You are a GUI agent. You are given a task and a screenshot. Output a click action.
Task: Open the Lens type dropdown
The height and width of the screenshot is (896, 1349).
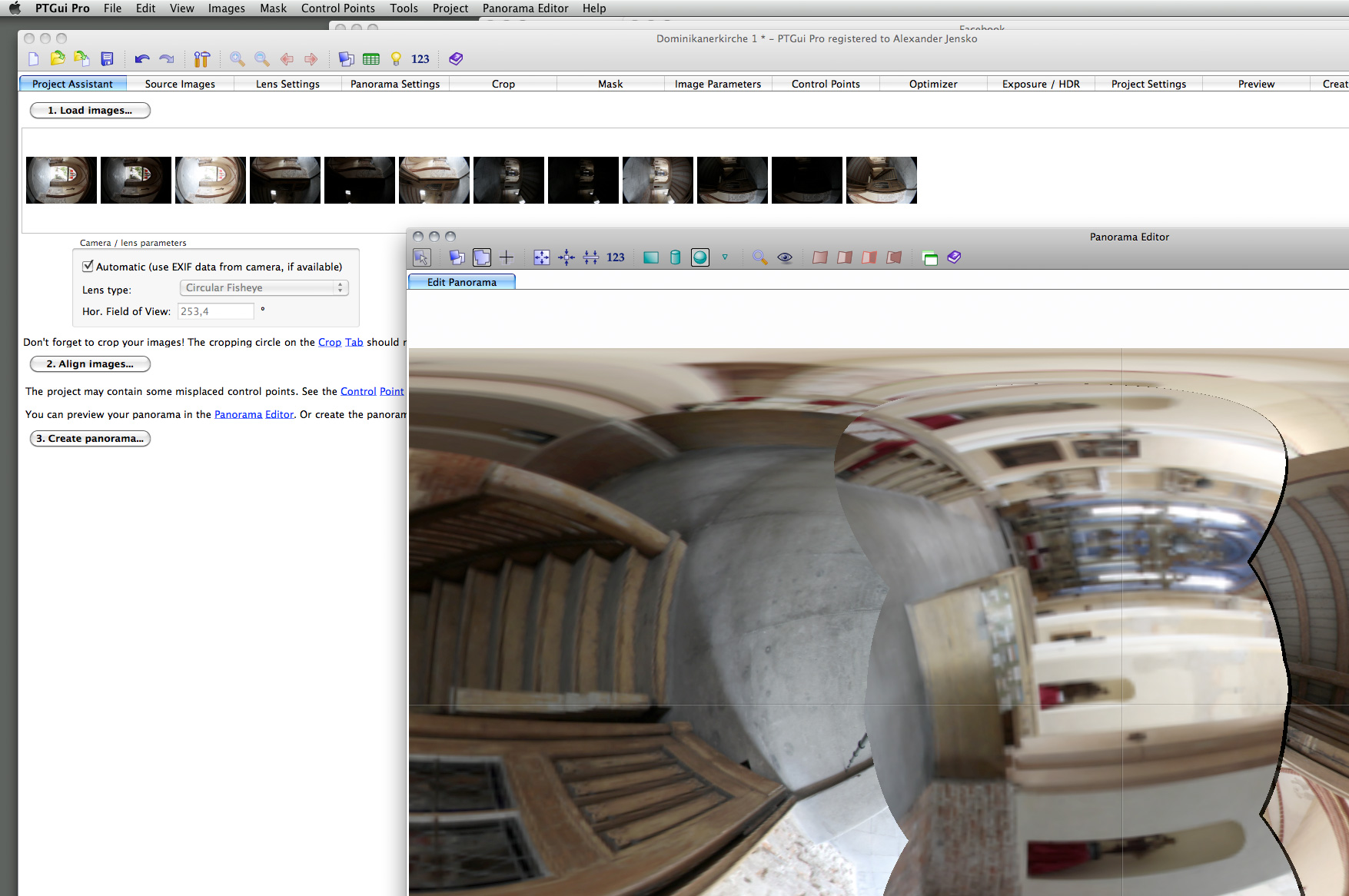point(264,287)
